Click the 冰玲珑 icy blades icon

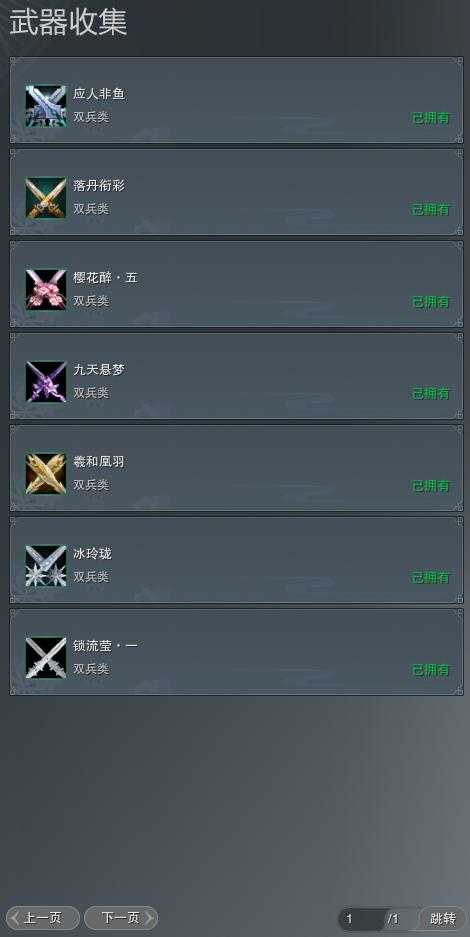coord(46,566)
